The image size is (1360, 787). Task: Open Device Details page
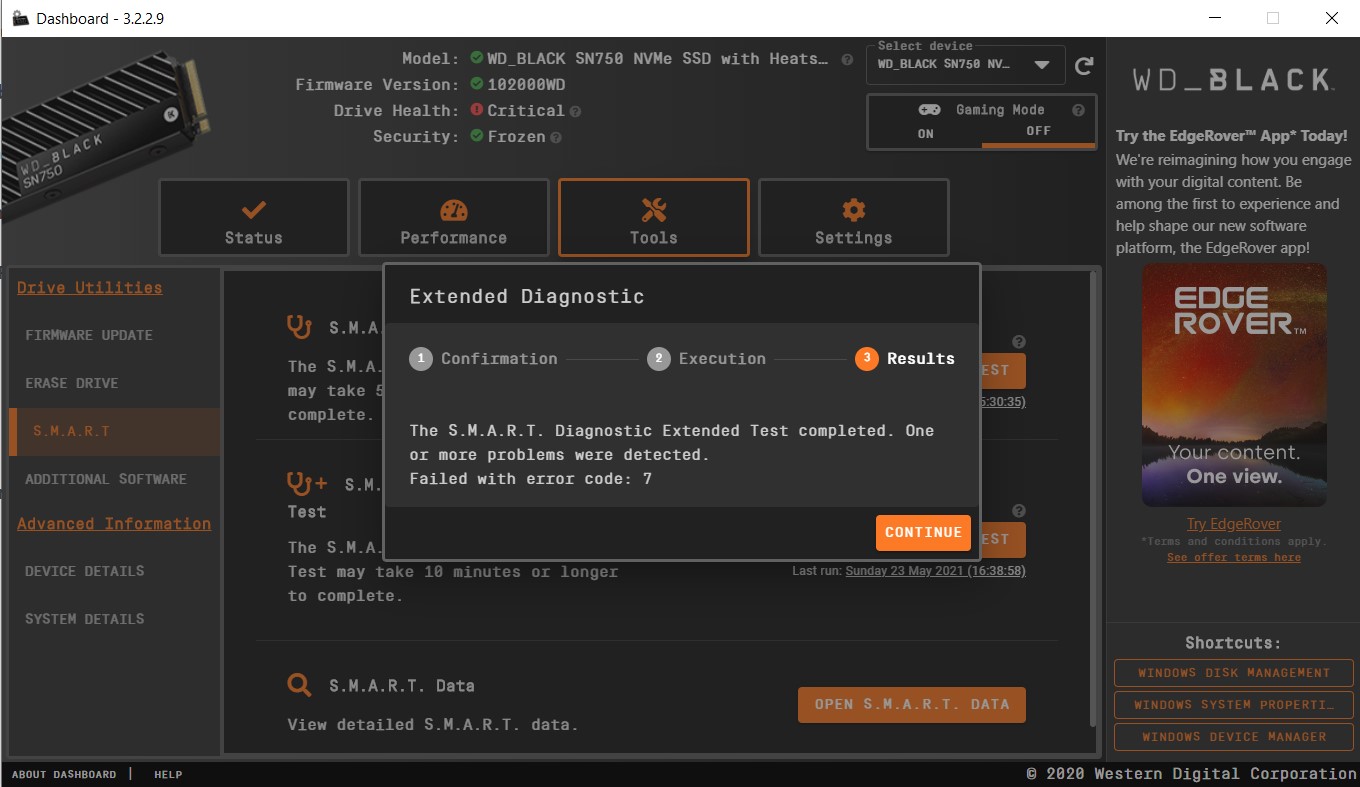click(85, 571)
